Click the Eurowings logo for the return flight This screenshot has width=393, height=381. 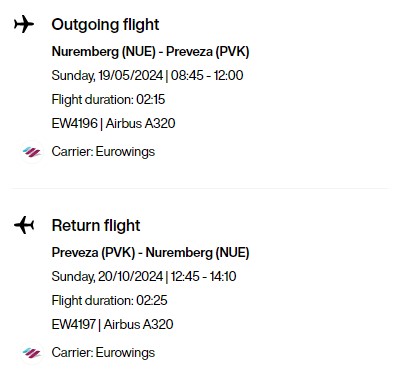pos(32,353)
